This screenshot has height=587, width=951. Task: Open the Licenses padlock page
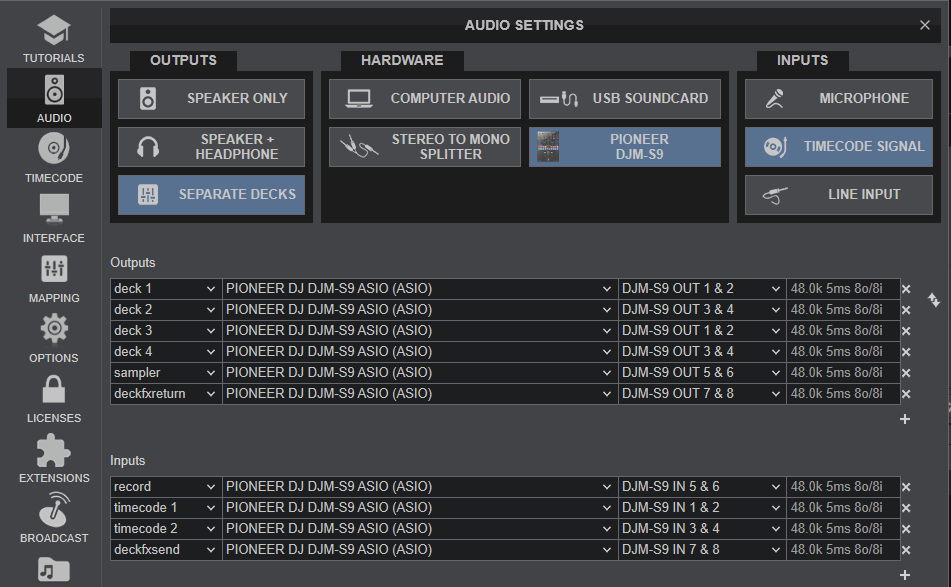click(54, 398)
